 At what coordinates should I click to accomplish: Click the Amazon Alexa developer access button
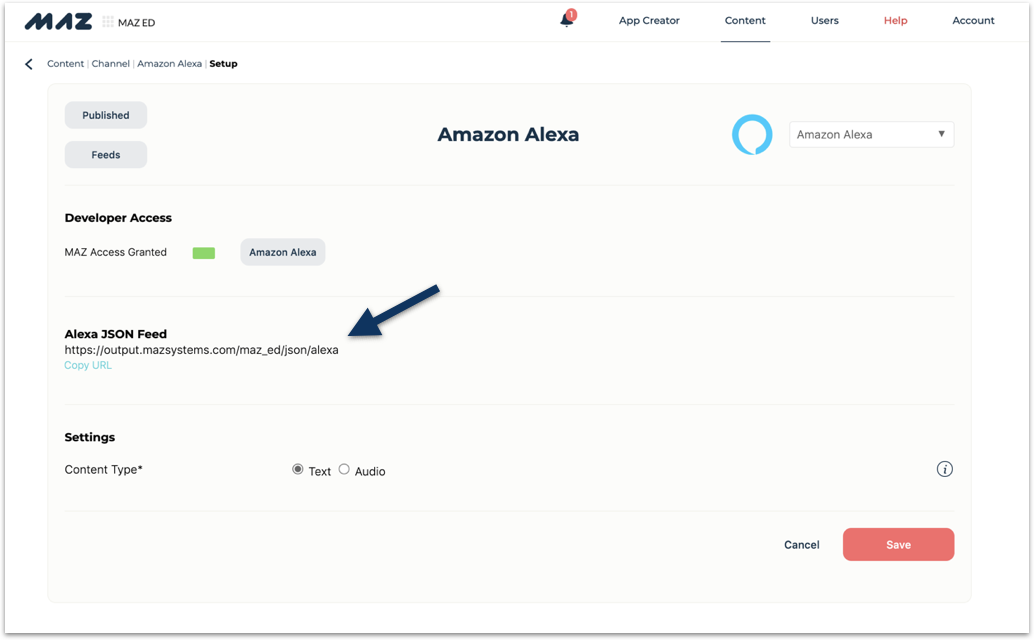[282, 252]
